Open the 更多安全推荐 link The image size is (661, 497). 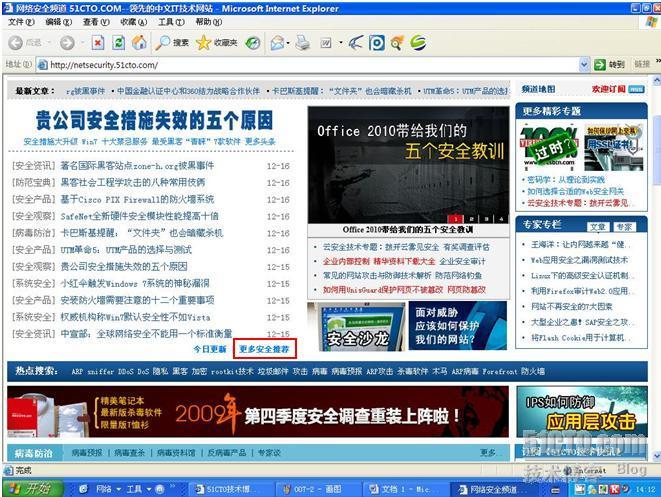pos(264,349)
